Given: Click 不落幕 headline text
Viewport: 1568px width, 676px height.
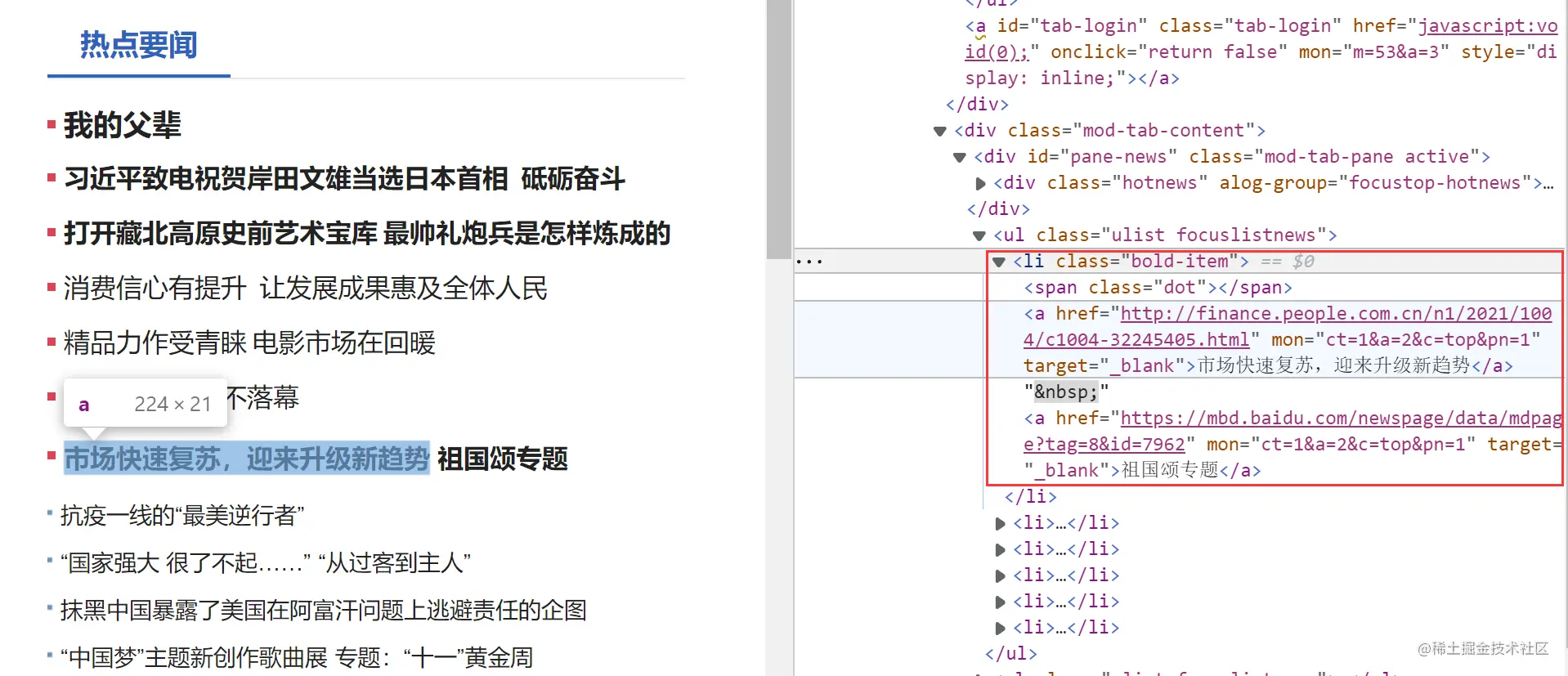Looking at the screenshot, I should coord(262,398).
